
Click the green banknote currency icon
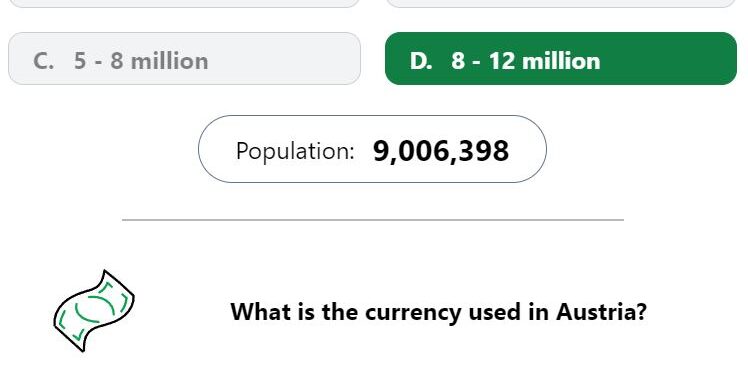point(94,311)
